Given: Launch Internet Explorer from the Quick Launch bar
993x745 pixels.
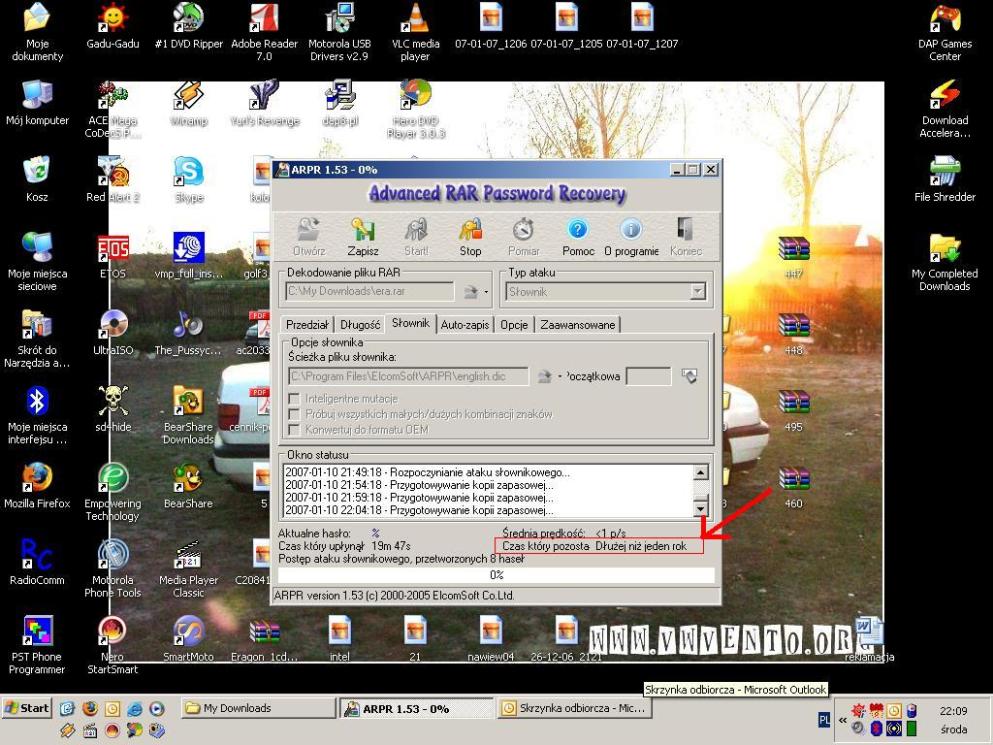Looking at the screenshot, I should (134, 708).
